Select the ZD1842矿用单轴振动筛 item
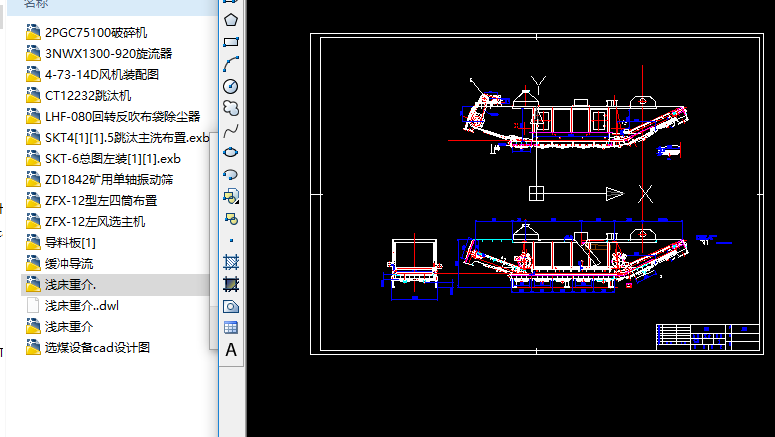 tap(99, 179)
